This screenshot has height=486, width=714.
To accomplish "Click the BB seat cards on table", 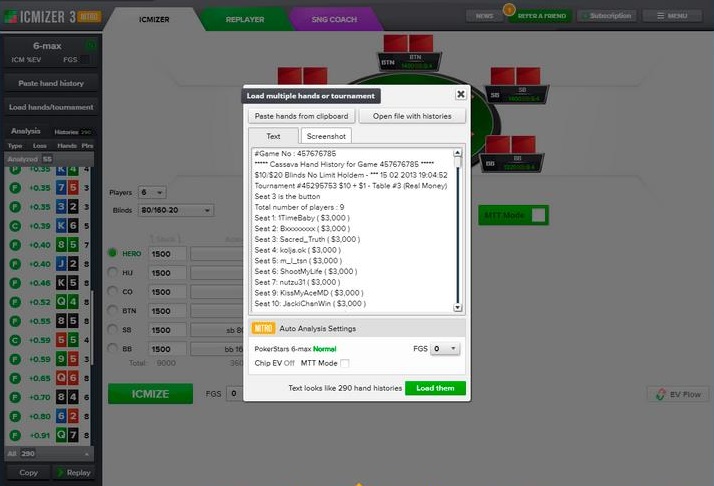I will point(510,144).
